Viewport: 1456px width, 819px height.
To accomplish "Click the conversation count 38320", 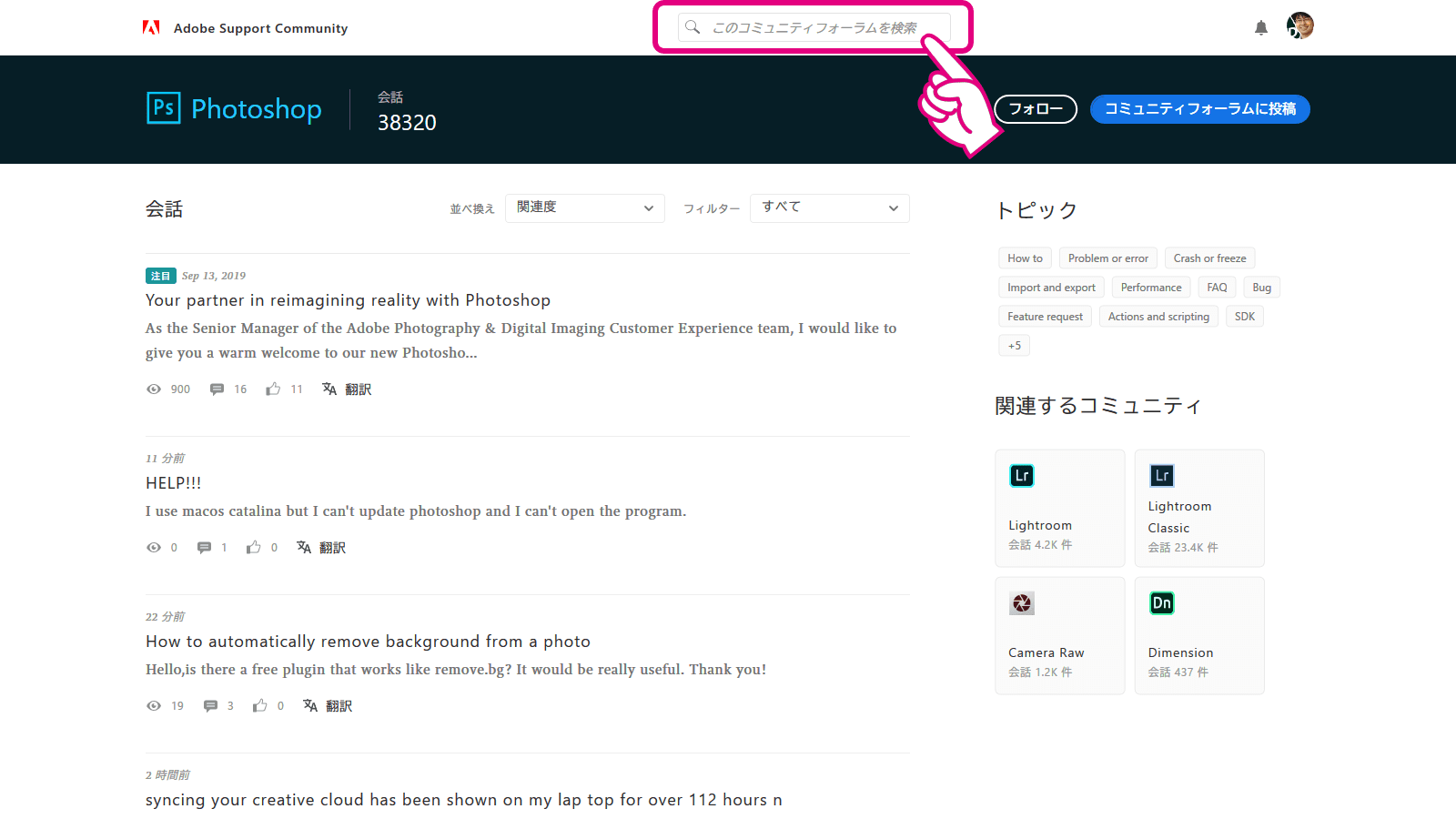I will point(407,123).
